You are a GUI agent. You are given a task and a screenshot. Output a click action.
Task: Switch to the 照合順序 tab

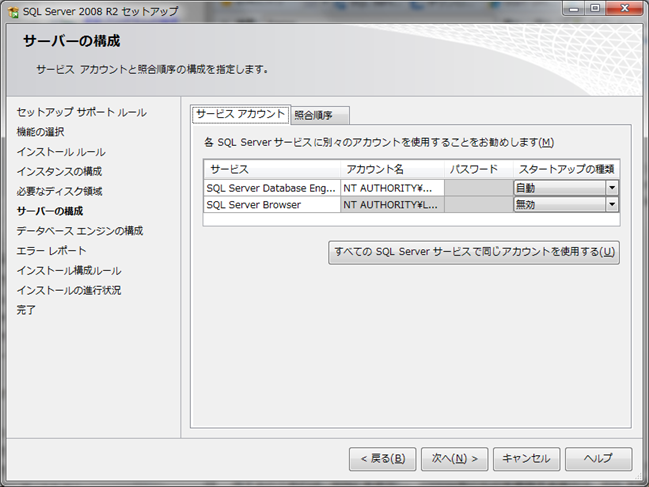(x=320, y=115)
